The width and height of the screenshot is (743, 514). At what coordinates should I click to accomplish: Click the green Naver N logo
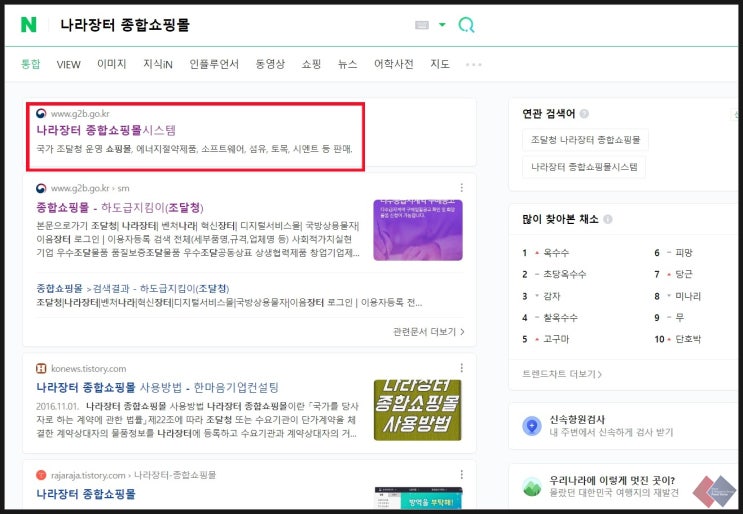click(x=28, y=25)
